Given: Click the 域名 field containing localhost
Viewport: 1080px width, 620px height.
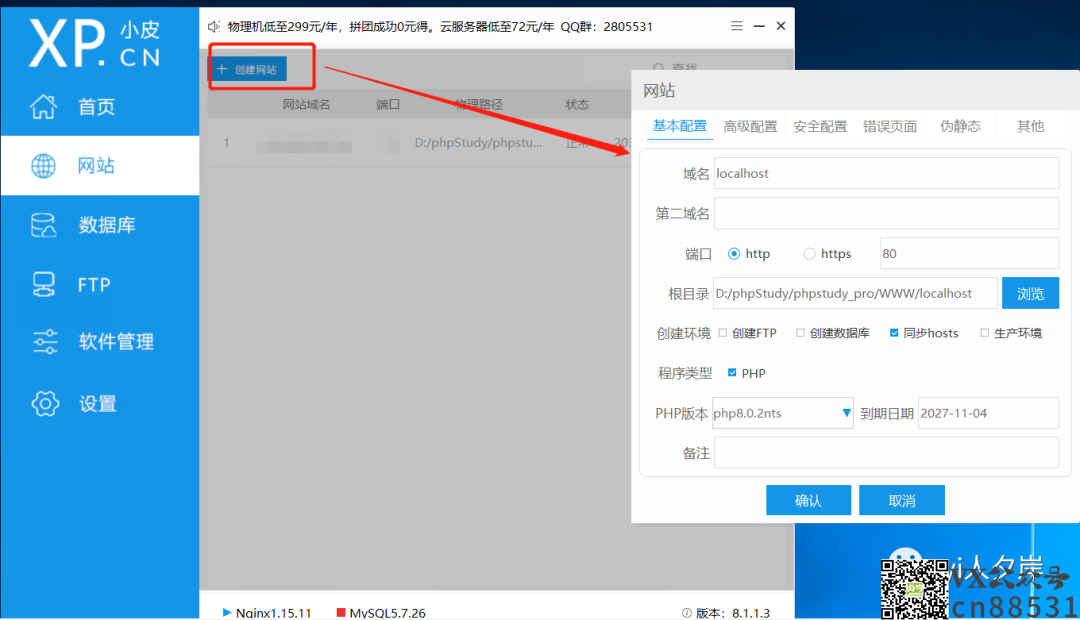Looking at the screenshot, I should (886, 174).
